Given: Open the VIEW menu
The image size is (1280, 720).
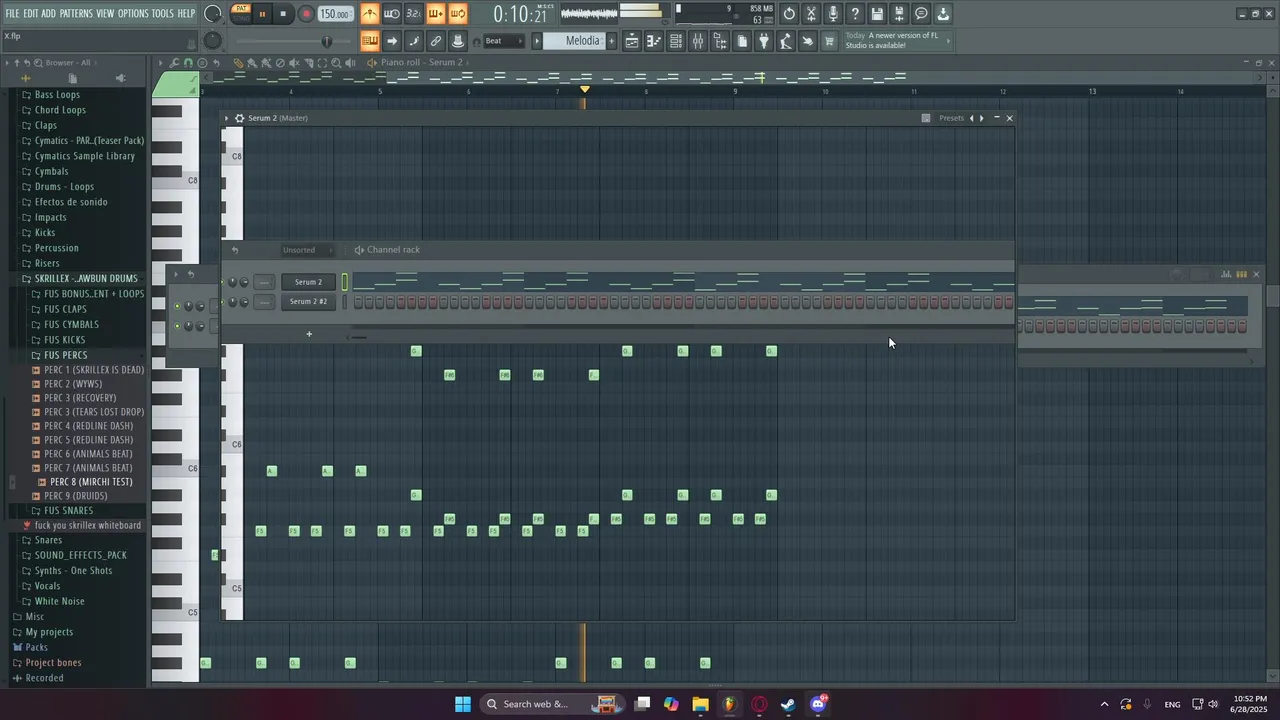Looking at the screenshot, I should 105,13.
